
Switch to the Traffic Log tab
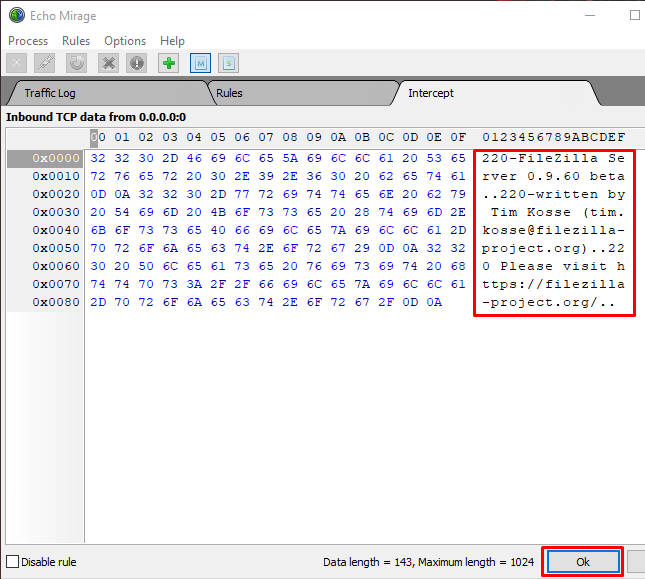click(x=107, y=93)
